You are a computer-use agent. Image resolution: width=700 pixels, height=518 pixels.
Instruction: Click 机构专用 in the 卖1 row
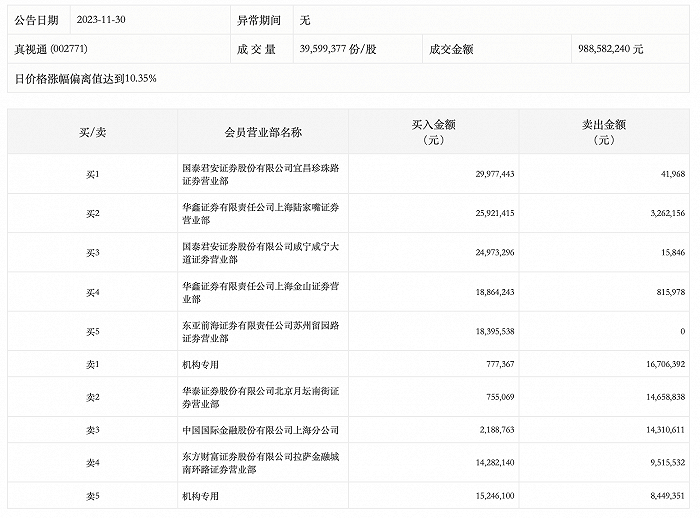(200, 364)
